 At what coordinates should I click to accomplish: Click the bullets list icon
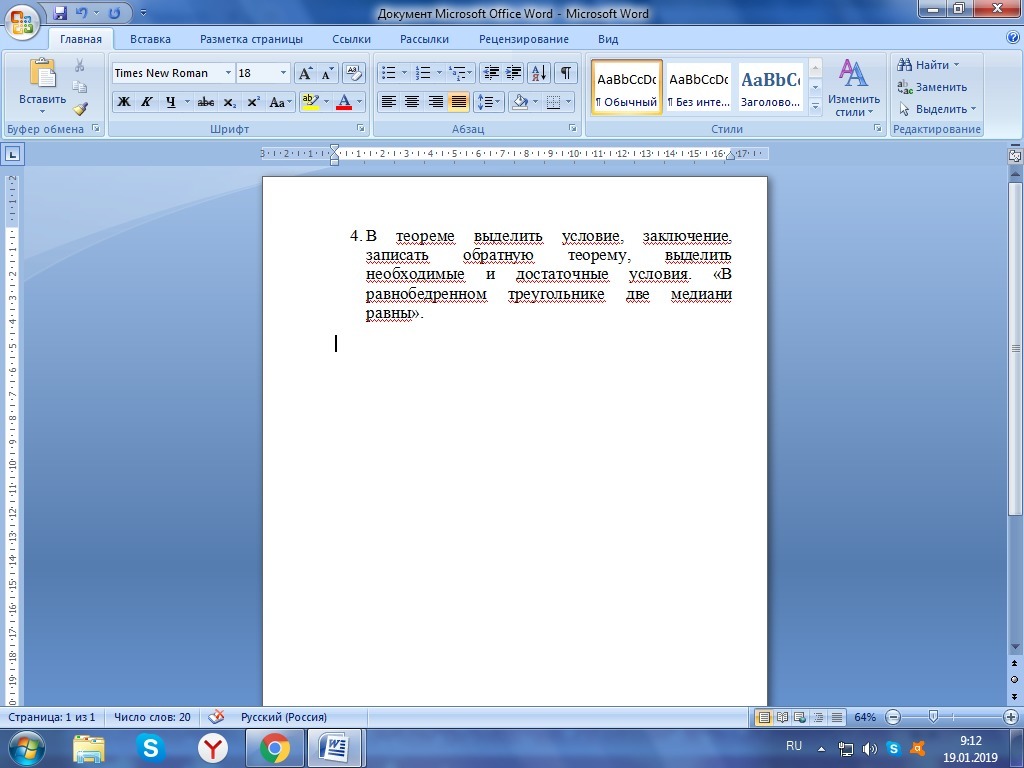(389, 72)
